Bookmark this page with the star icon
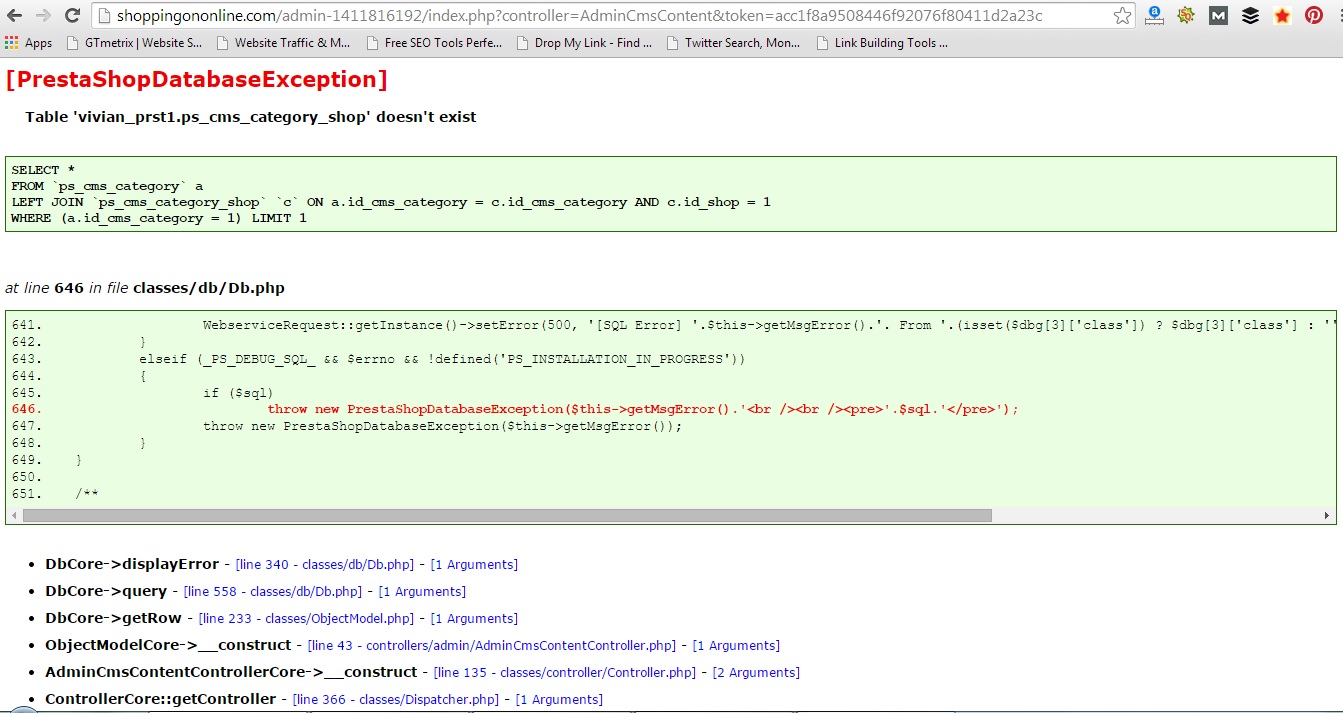The image size is (1343, 713). pos(1122,16)
